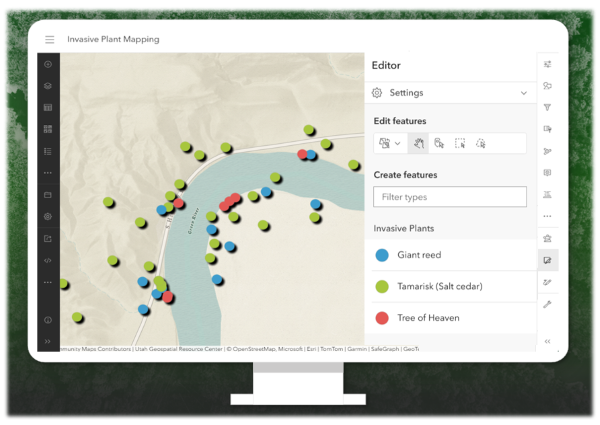The height and width of the screenshot is (425, 600).
Task: Open the Styles shapes icon in light toolbar
Action: (548, 86)
